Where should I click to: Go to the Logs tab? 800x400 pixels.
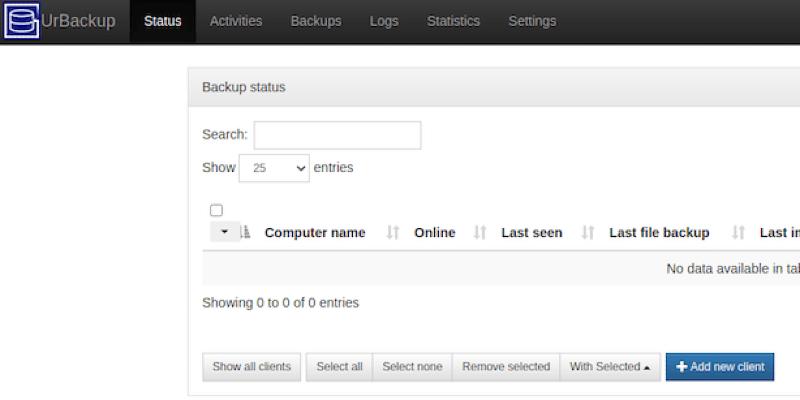pos(384,21)
